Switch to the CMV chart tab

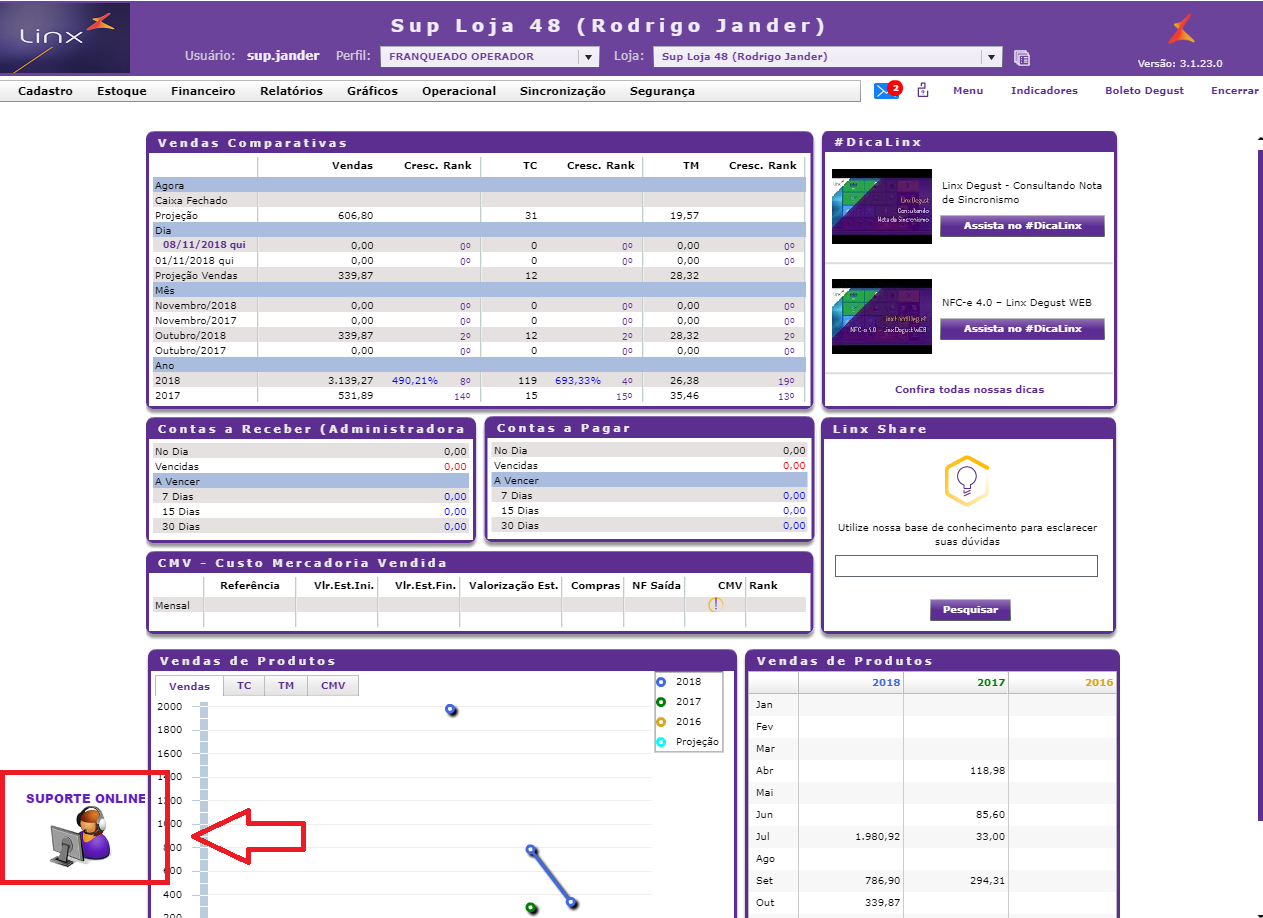(x=332, y=685)
